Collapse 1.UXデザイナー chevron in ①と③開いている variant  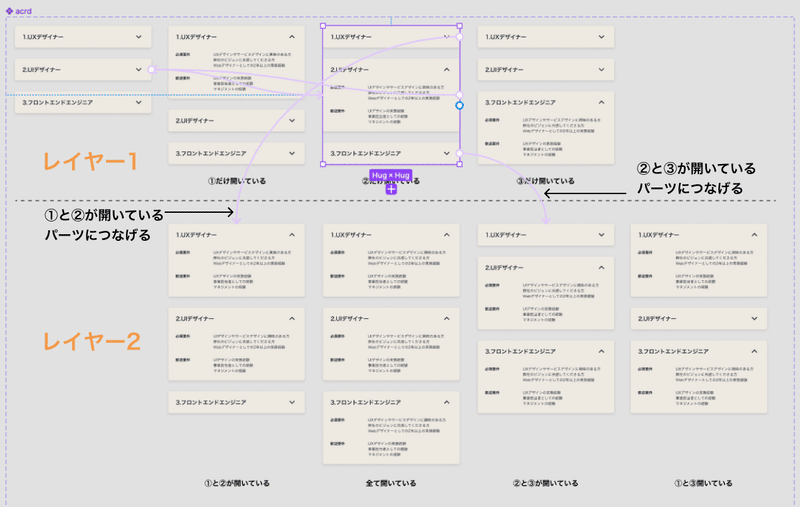pos(754,235)
